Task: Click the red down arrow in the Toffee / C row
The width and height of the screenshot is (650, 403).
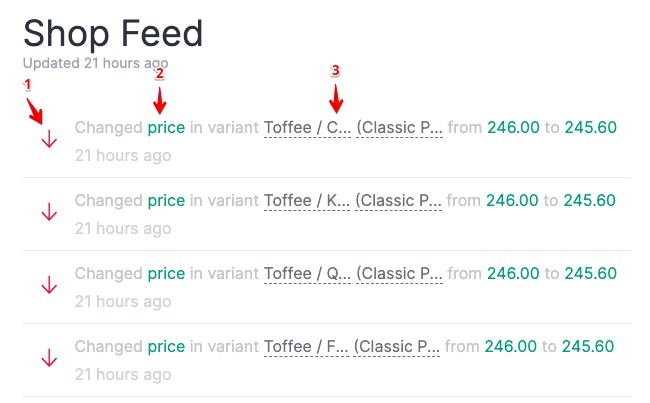Action: point(49,140)
